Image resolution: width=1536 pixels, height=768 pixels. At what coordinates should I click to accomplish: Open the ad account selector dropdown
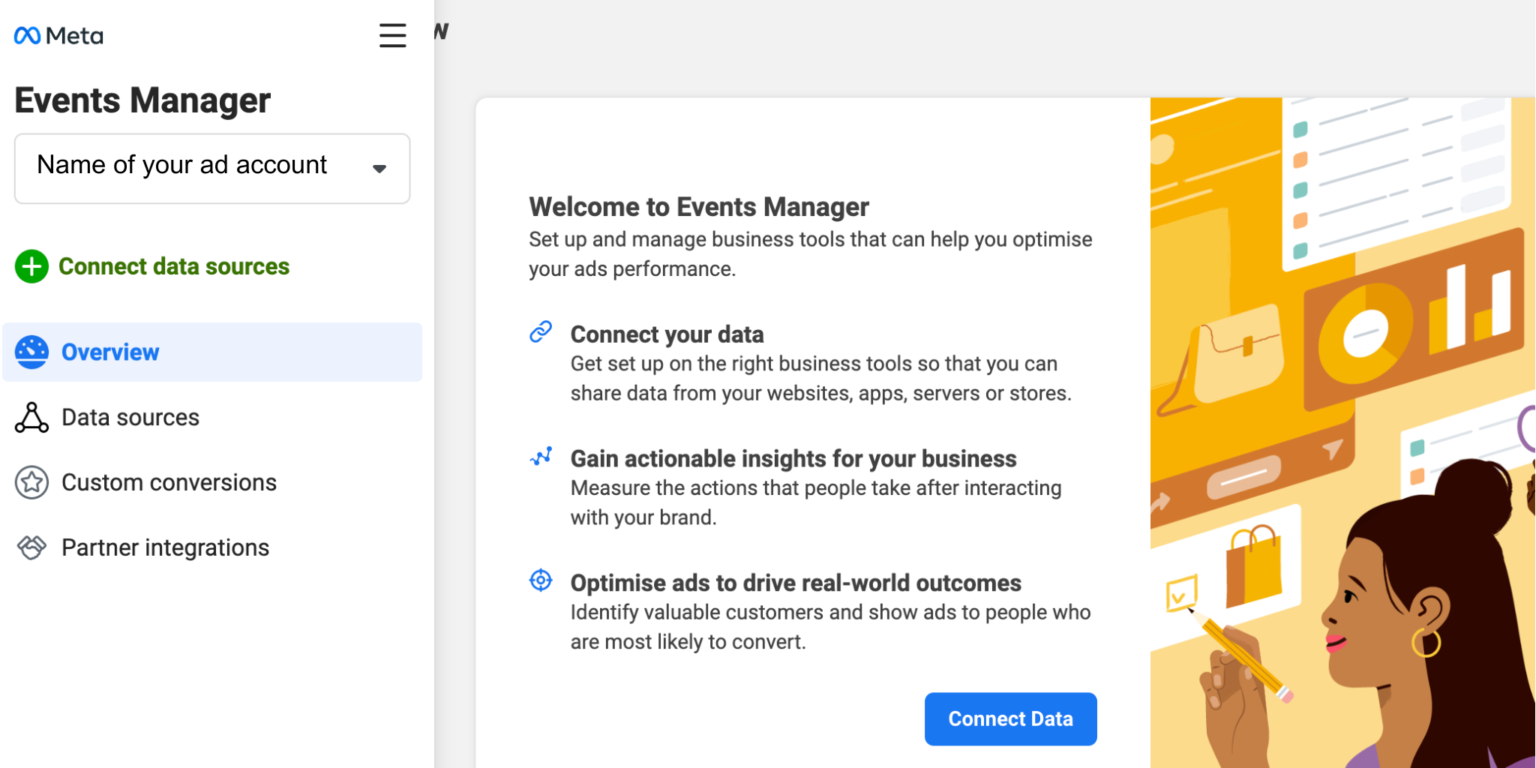click(212, 168)
